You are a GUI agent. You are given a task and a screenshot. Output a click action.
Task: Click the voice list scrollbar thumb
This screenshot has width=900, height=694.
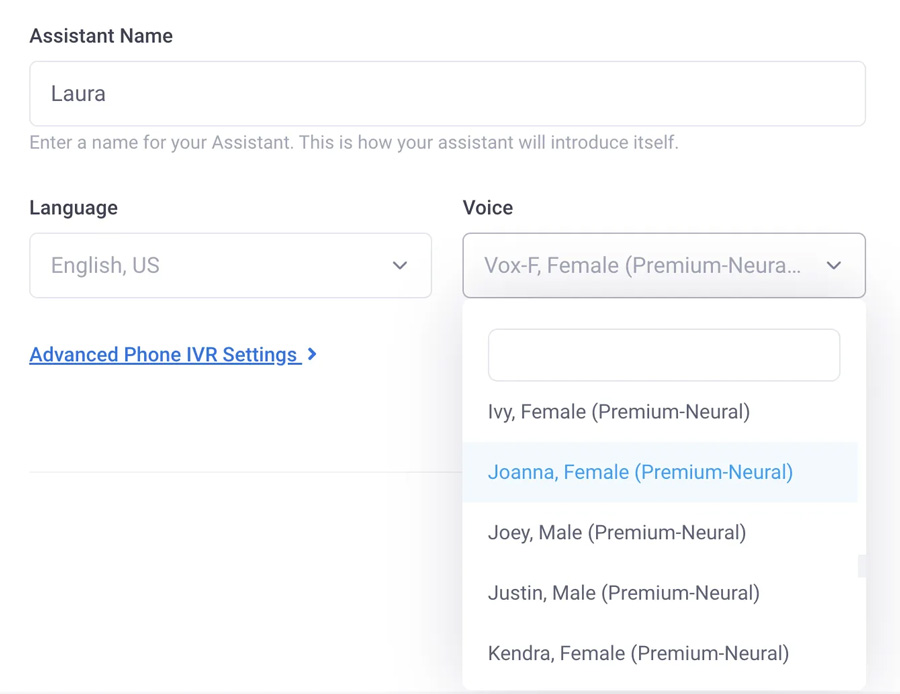click(861, 566)
